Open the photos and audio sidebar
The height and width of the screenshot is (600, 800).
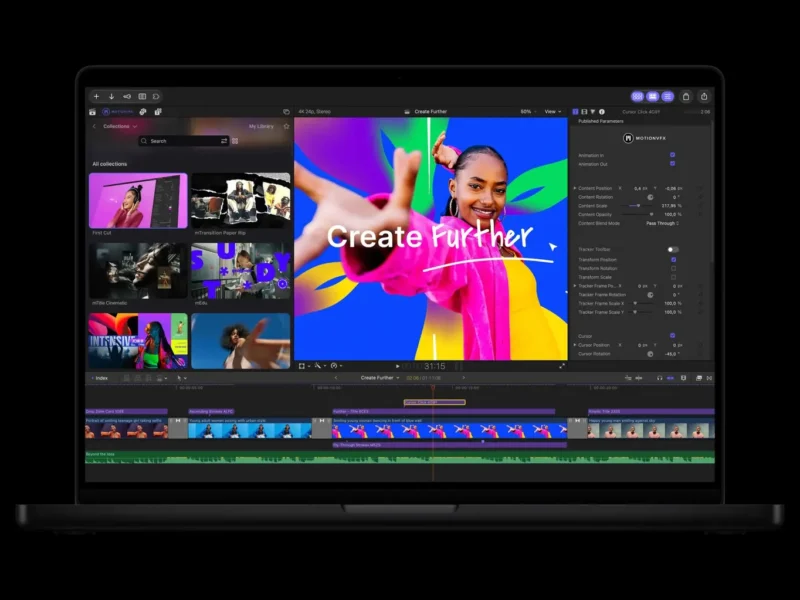coord(143,112)
